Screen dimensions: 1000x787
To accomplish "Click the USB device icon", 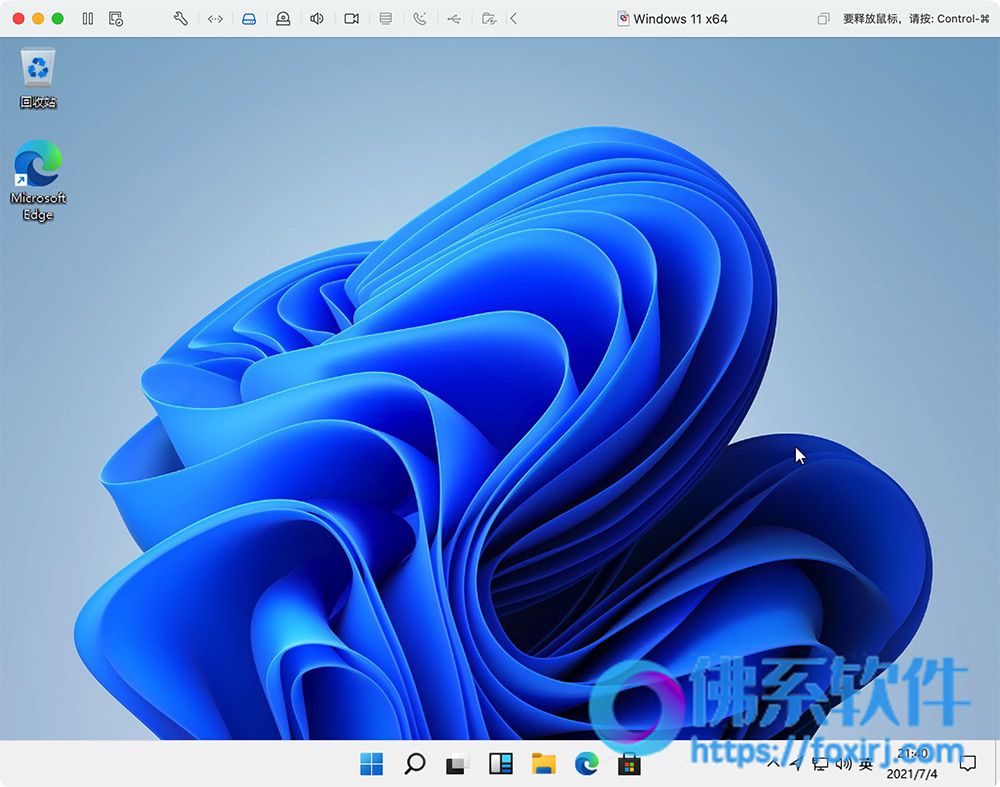I will tap(453, 19).
